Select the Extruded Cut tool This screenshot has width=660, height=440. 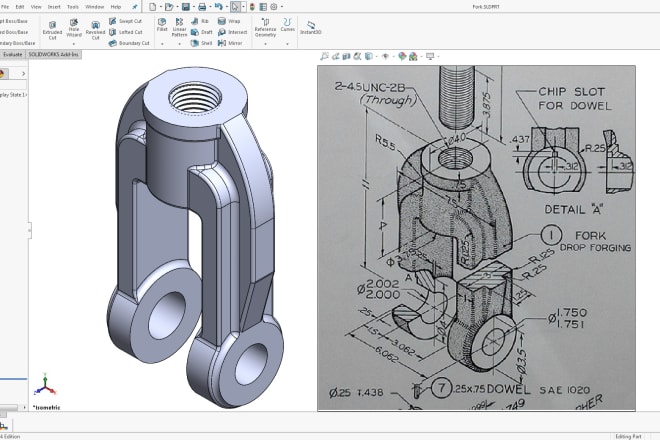(x=52, y=31)
